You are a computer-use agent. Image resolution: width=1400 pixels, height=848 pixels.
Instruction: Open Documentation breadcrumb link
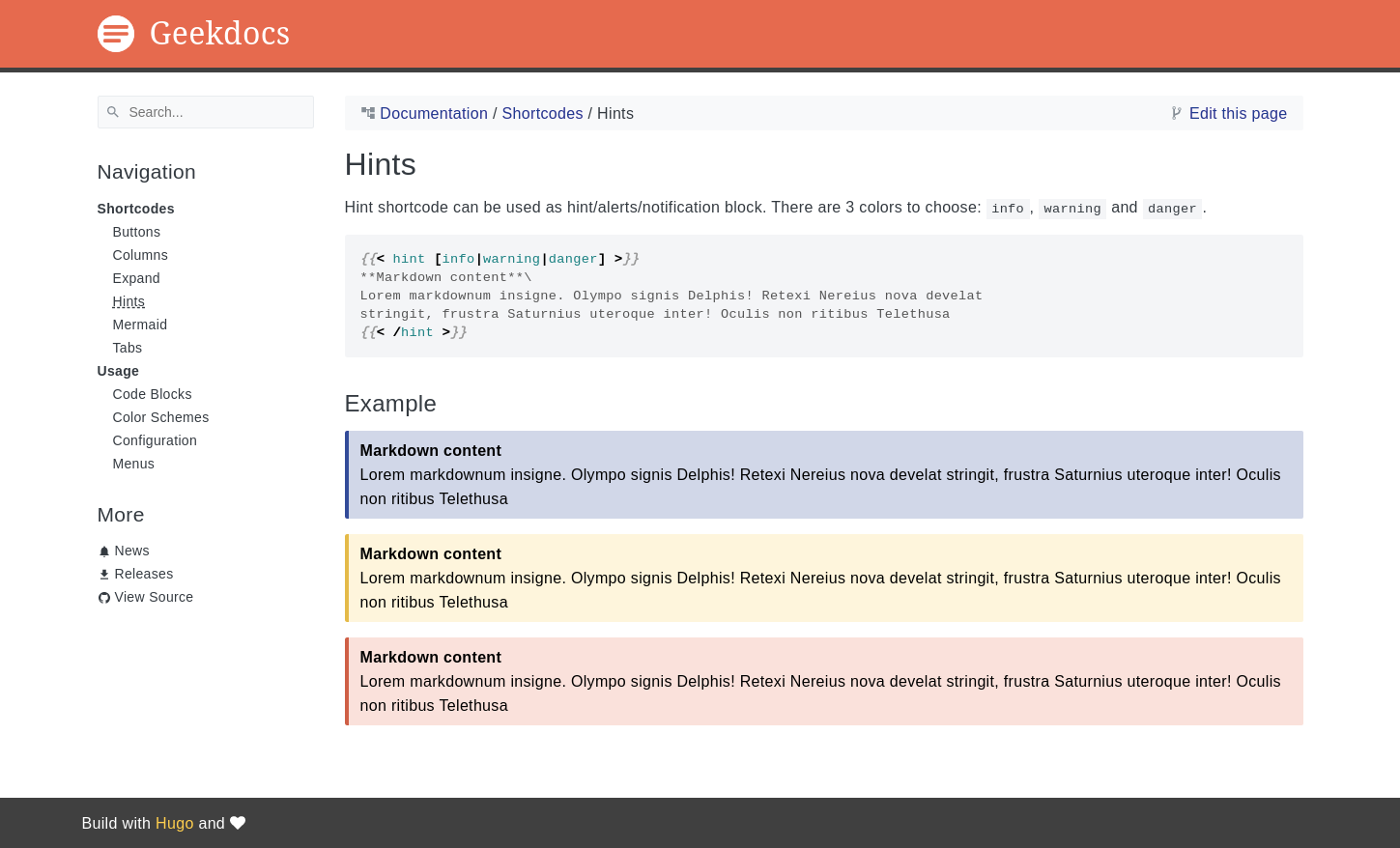[434, 113]
